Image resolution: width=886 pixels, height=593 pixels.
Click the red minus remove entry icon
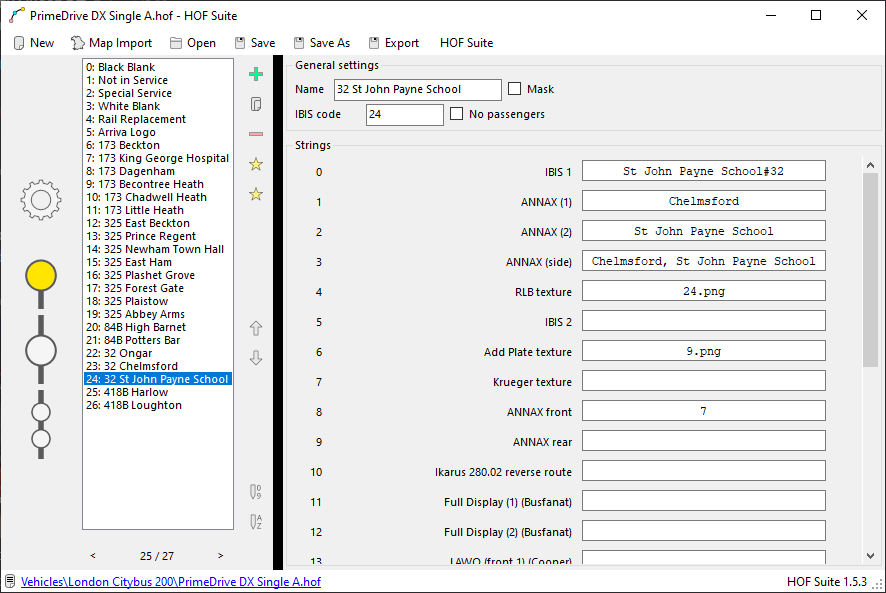[256, 134]
